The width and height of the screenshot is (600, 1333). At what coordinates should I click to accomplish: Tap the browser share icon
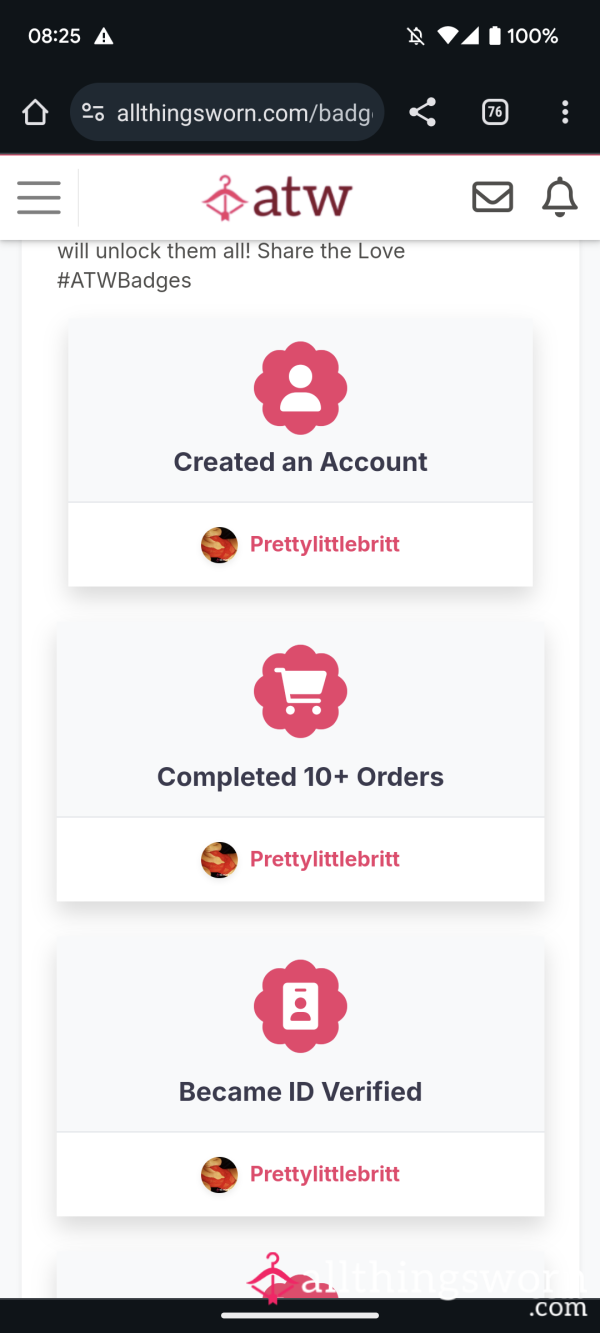pos(423,113)
